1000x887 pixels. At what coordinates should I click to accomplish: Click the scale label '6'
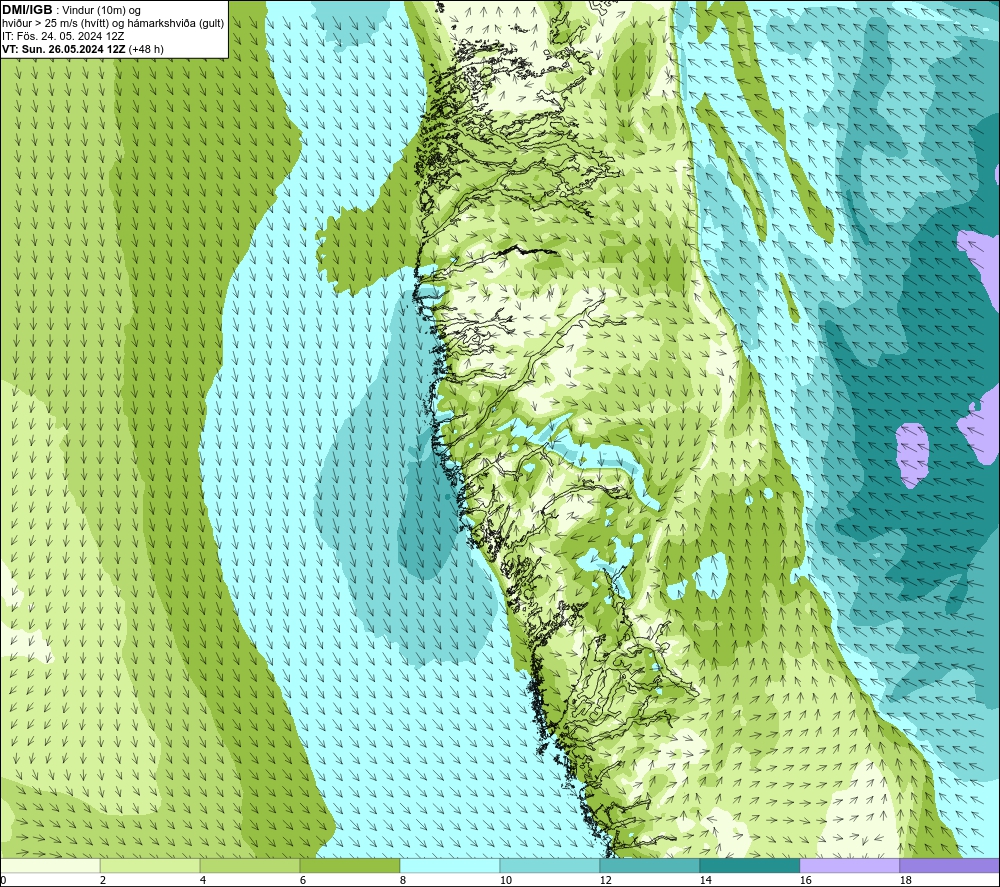point(303,881)
